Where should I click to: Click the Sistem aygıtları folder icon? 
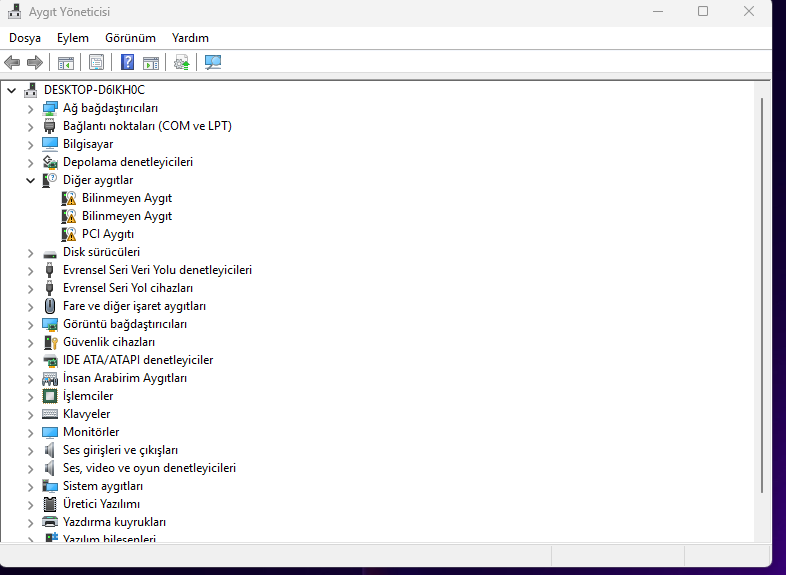(50, 486)
